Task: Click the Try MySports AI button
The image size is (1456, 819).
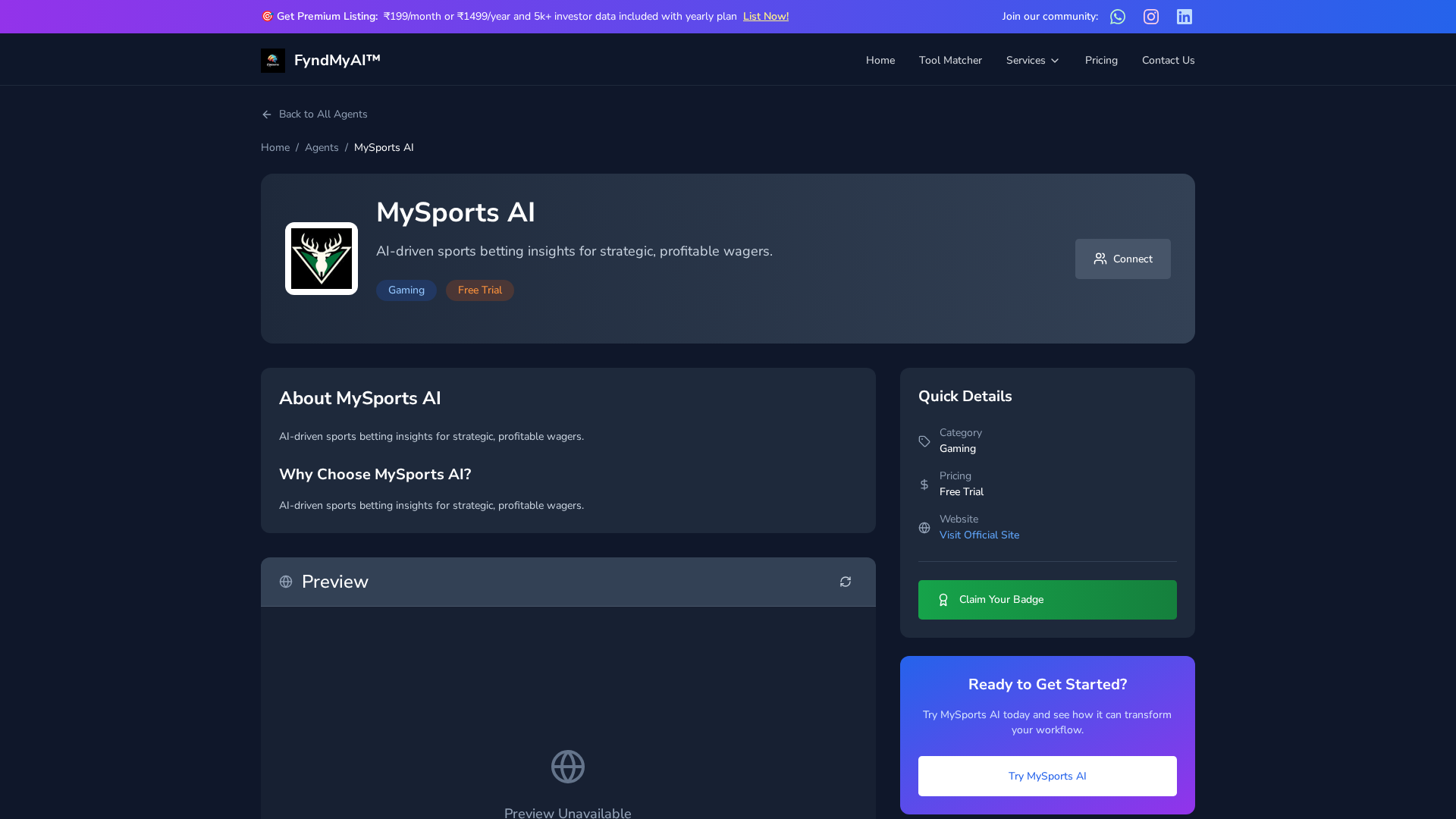Action: pos(1047,776)
